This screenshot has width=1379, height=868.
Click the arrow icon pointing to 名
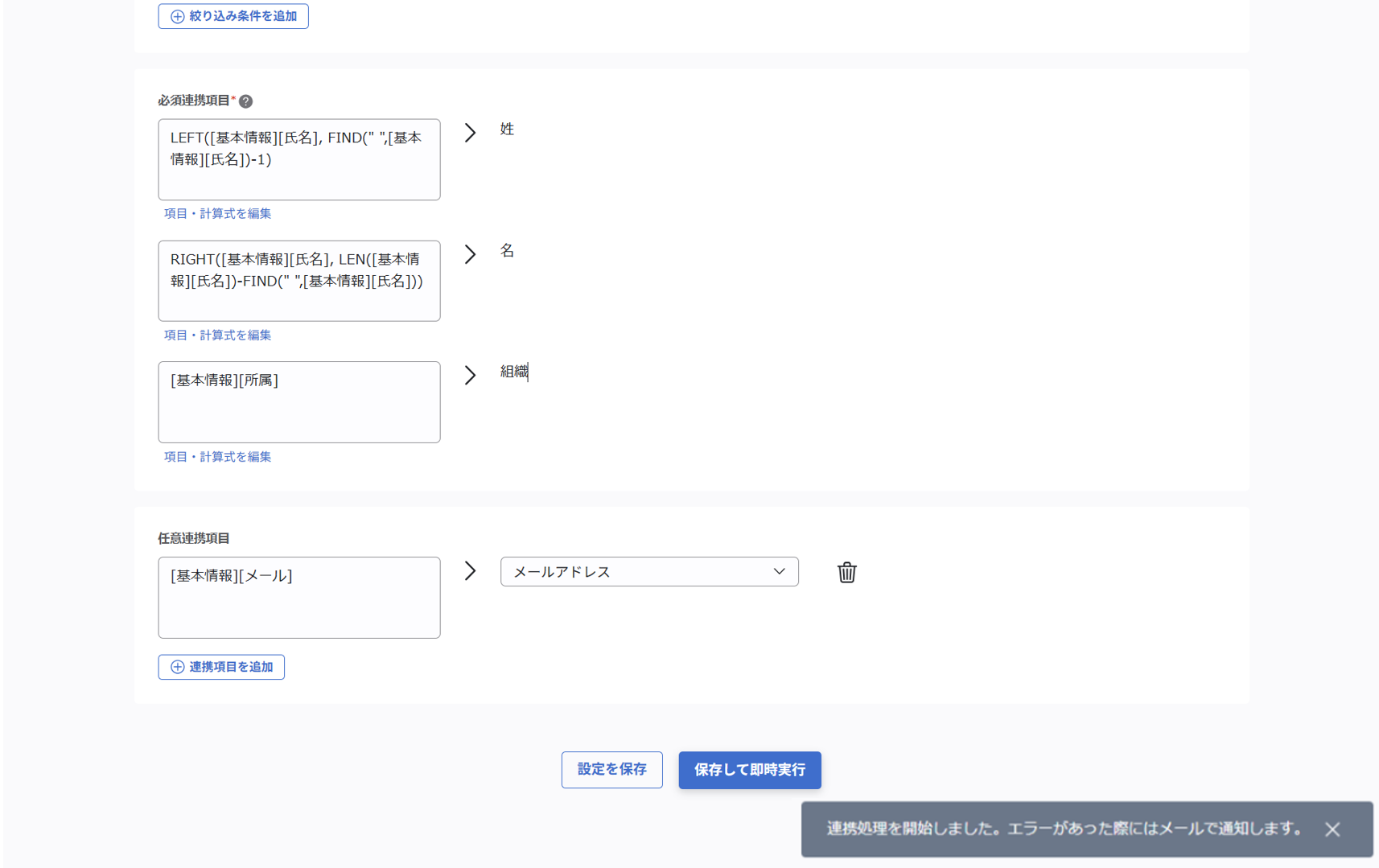click(471, 254)
